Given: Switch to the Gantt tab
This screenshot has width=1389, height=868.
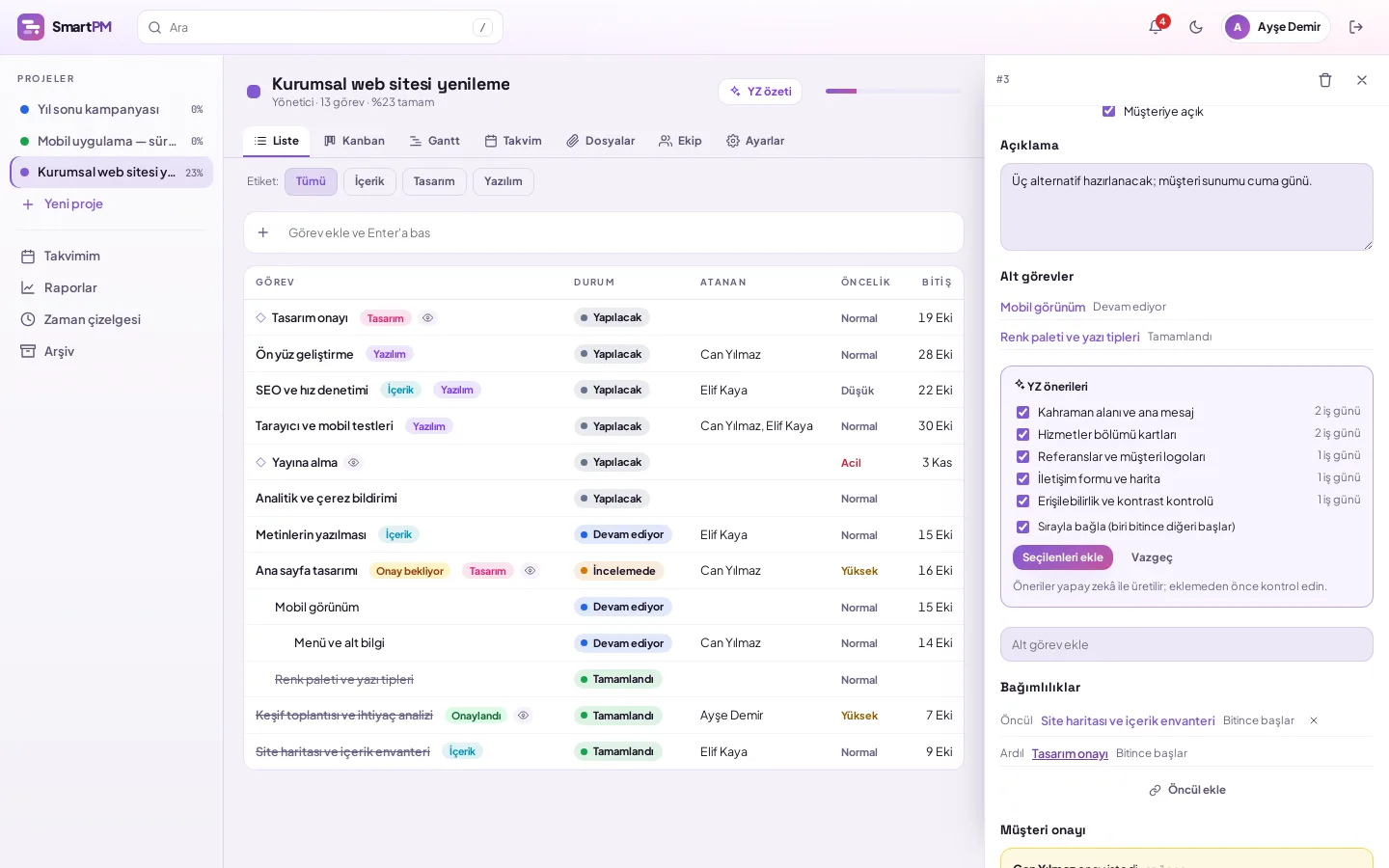Looking at the screenshot, I should [x=434, y=141].
